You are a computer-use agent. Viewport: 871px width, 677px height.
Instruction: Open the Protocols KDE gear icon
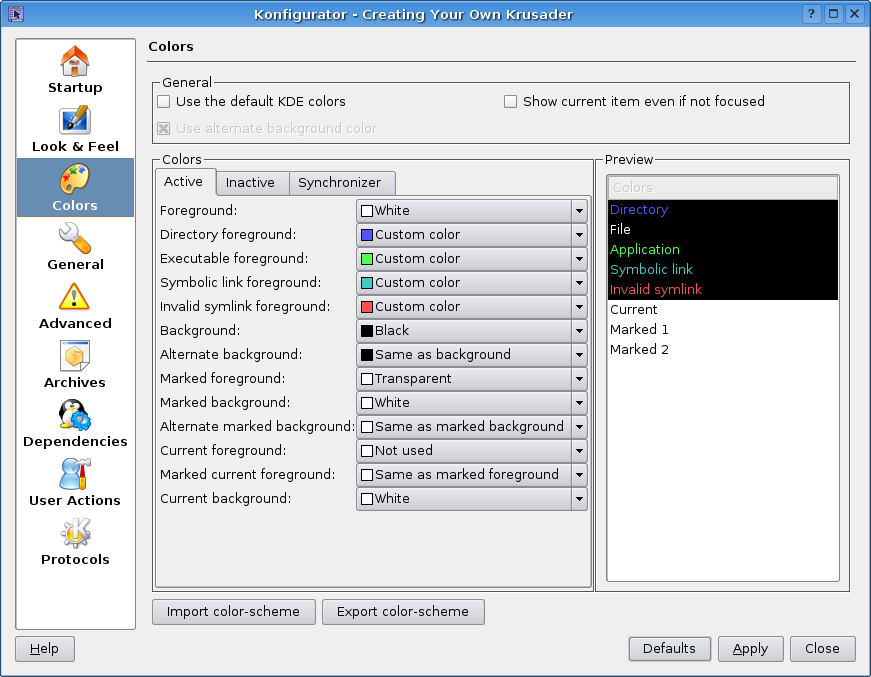coord(74,533)
